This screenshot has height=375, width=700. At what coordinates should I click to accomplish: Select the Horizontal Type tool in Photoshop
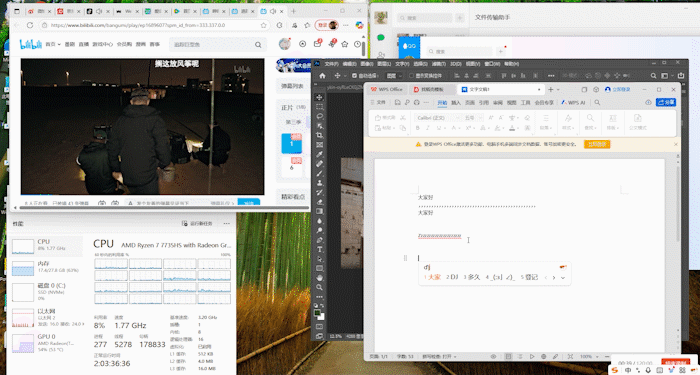[x=319, y=250]
